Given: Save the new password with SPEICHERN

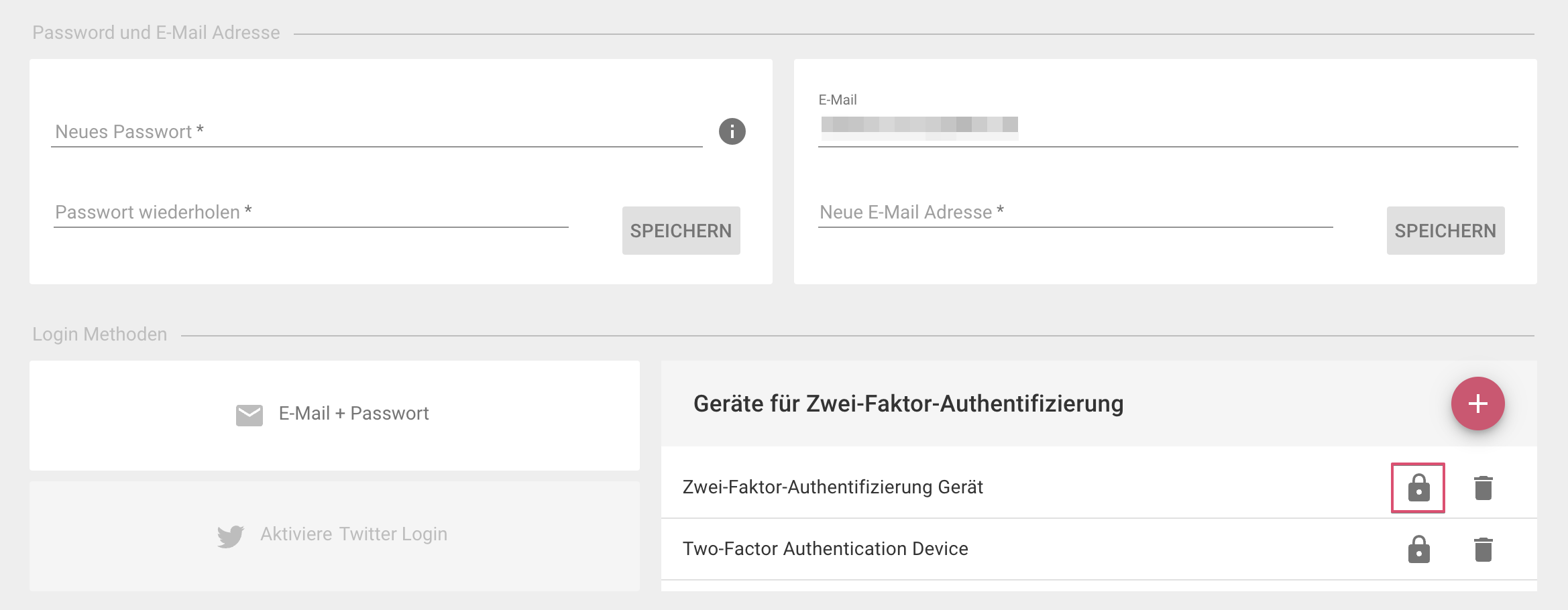Looking at the screenshot, I should coord(681,231).
